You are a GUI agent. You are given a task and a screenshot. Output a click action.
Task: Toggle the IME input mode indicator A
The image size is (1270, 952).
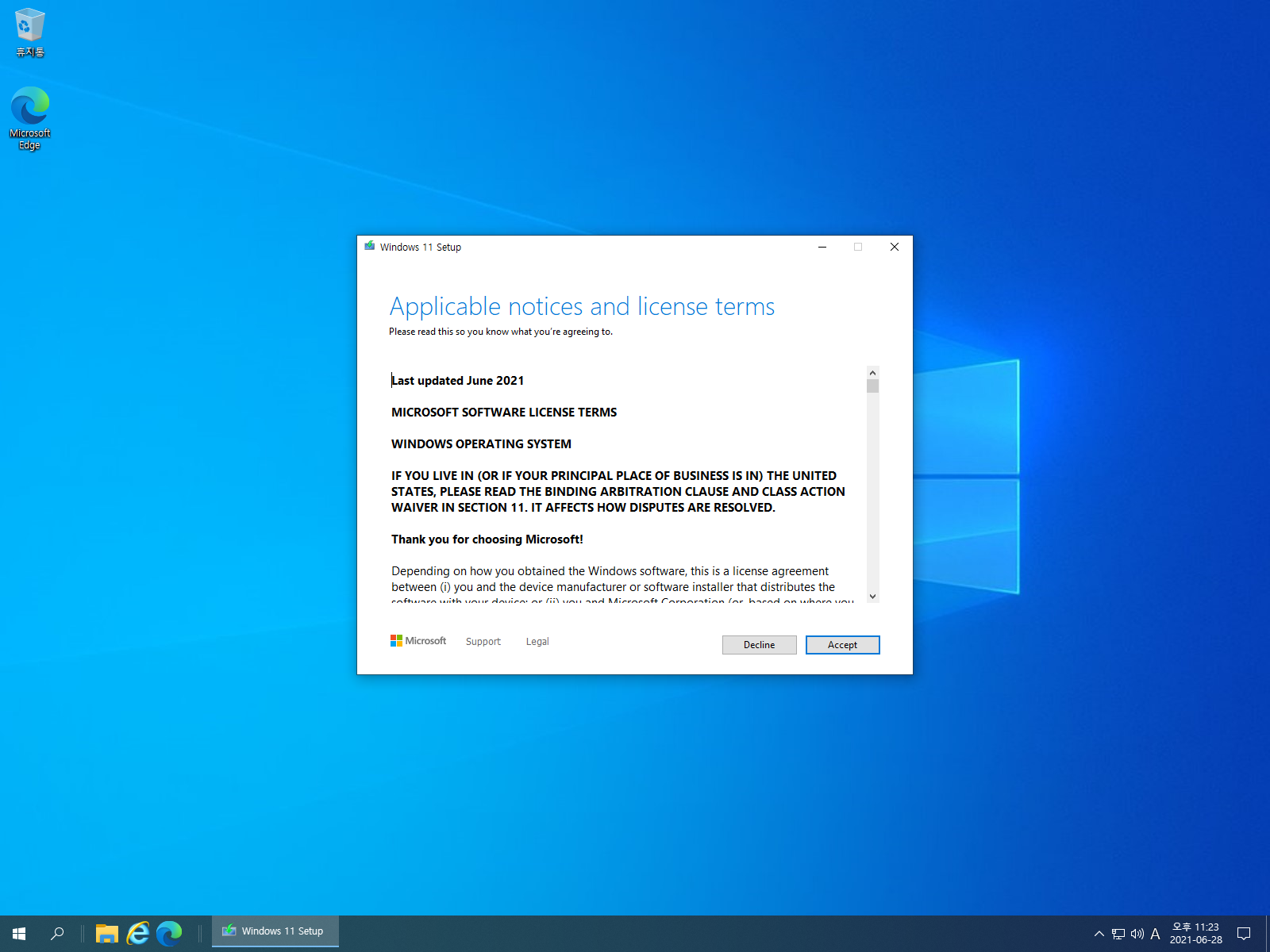[1156, 934]
